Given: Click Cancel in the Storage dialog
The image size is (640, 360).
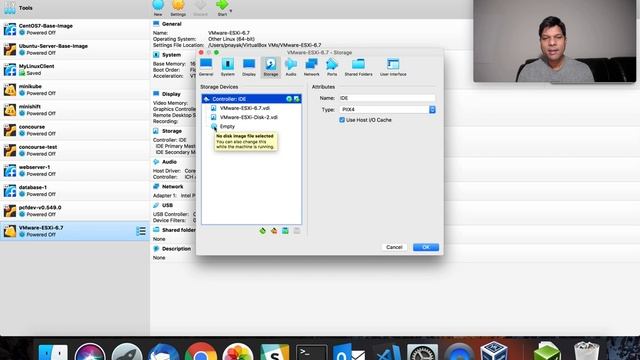Looking at the screenshot, I should [x=394, y=247].
